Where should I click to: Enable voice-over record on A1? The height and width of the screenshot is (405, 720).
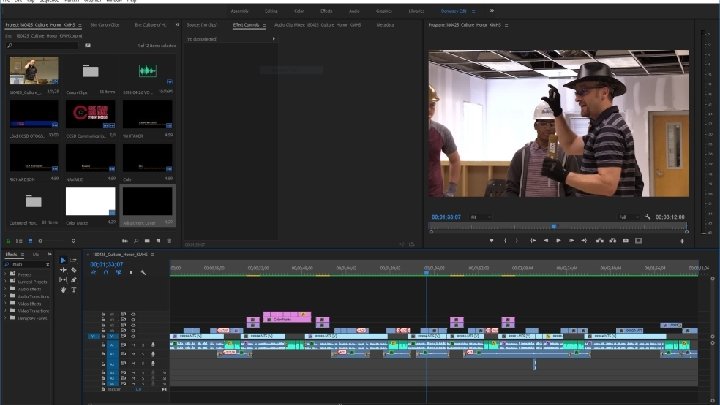click(x=153, y=345)
